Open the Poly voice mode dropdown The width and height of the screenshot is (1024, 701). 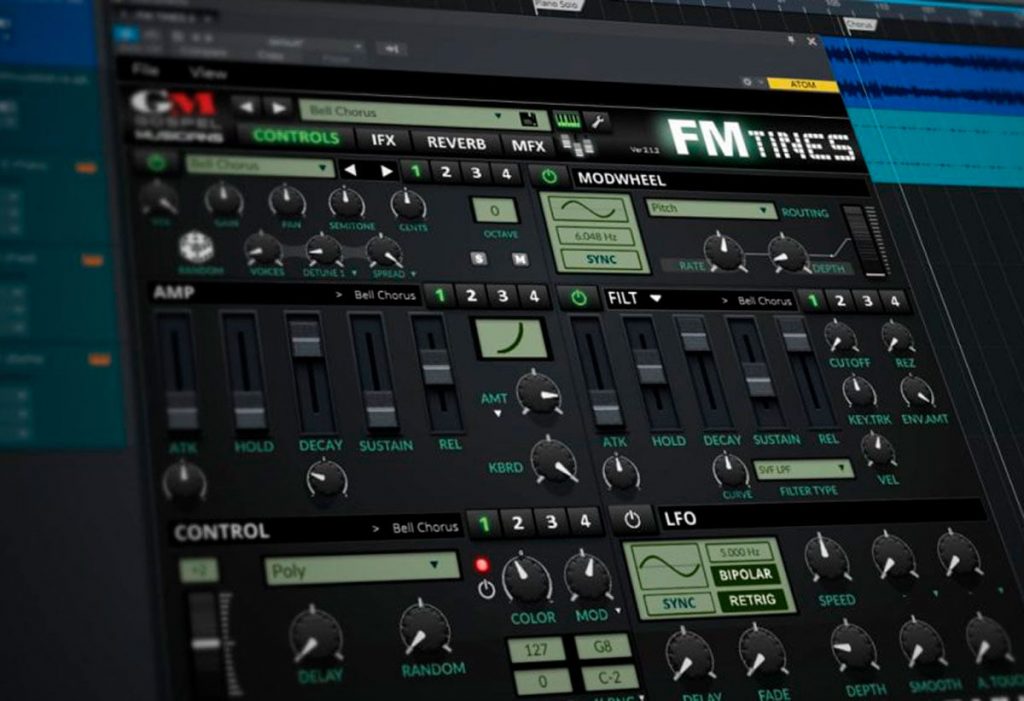click(360, 569)
